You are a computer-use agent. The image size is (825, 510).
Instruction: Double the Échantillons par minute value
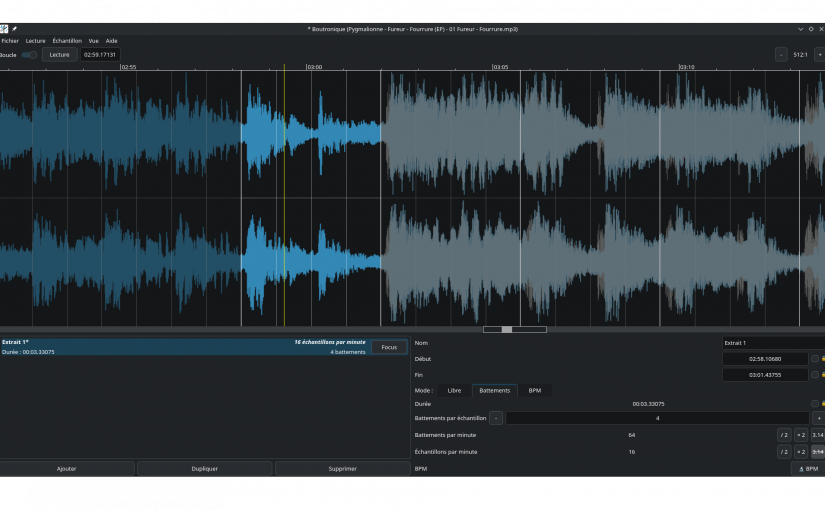pyautogui.click(x=801, y=452)
